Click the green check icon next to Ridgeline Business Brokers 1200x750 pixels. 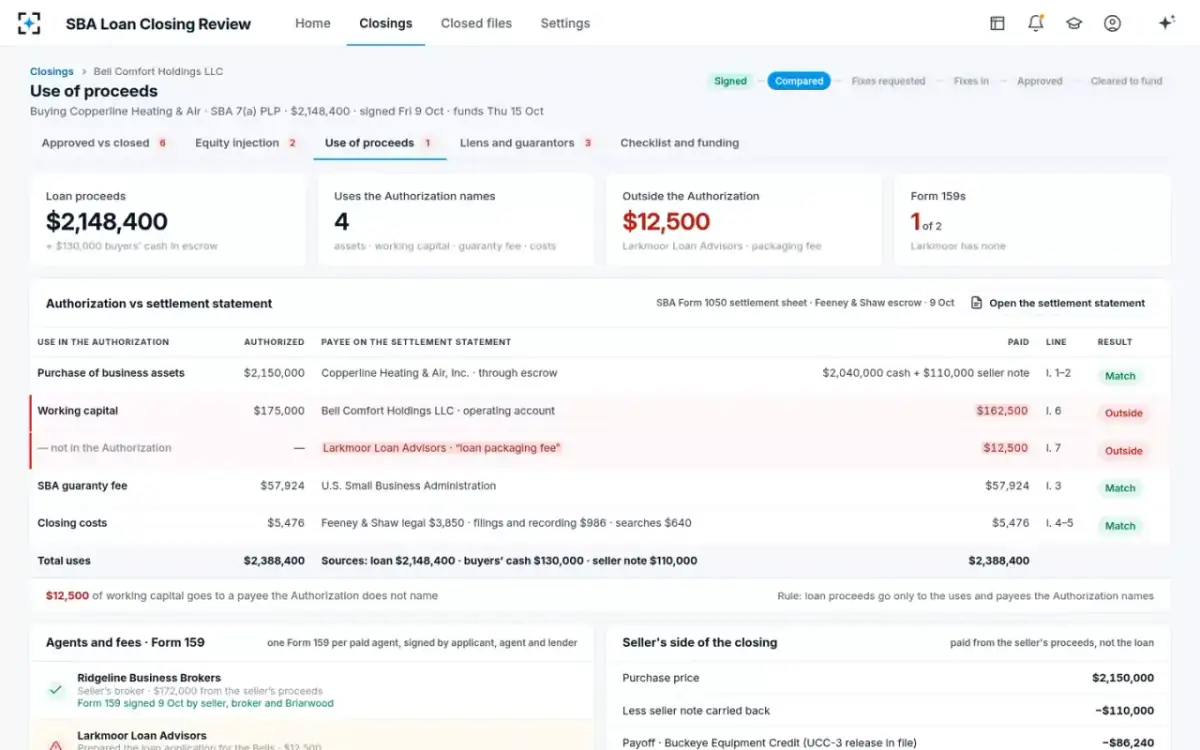[x=56, y=690]
